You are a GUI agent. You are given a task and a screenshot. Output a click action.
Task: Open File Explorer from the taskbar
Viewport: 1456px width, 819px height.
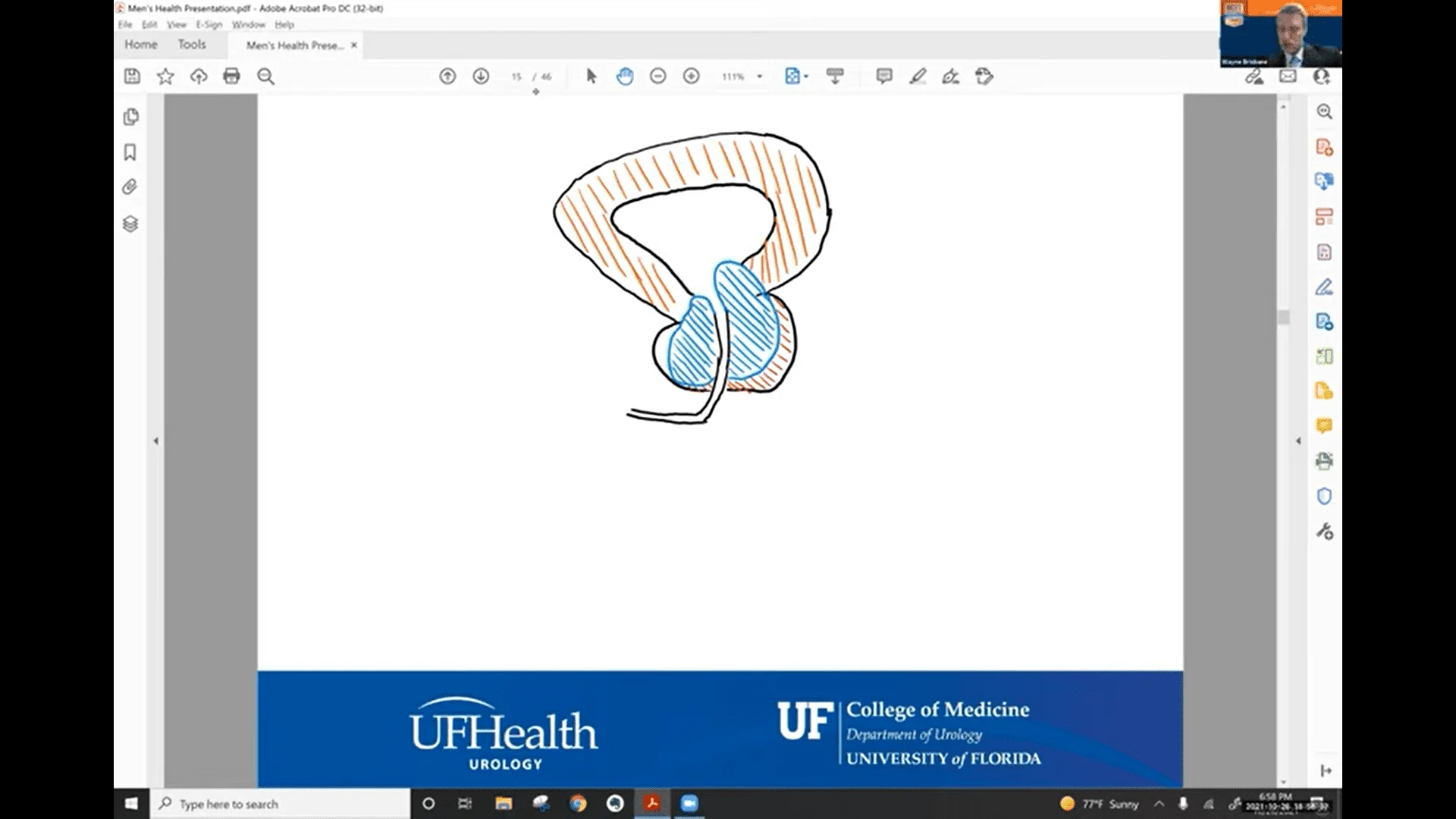504,804
